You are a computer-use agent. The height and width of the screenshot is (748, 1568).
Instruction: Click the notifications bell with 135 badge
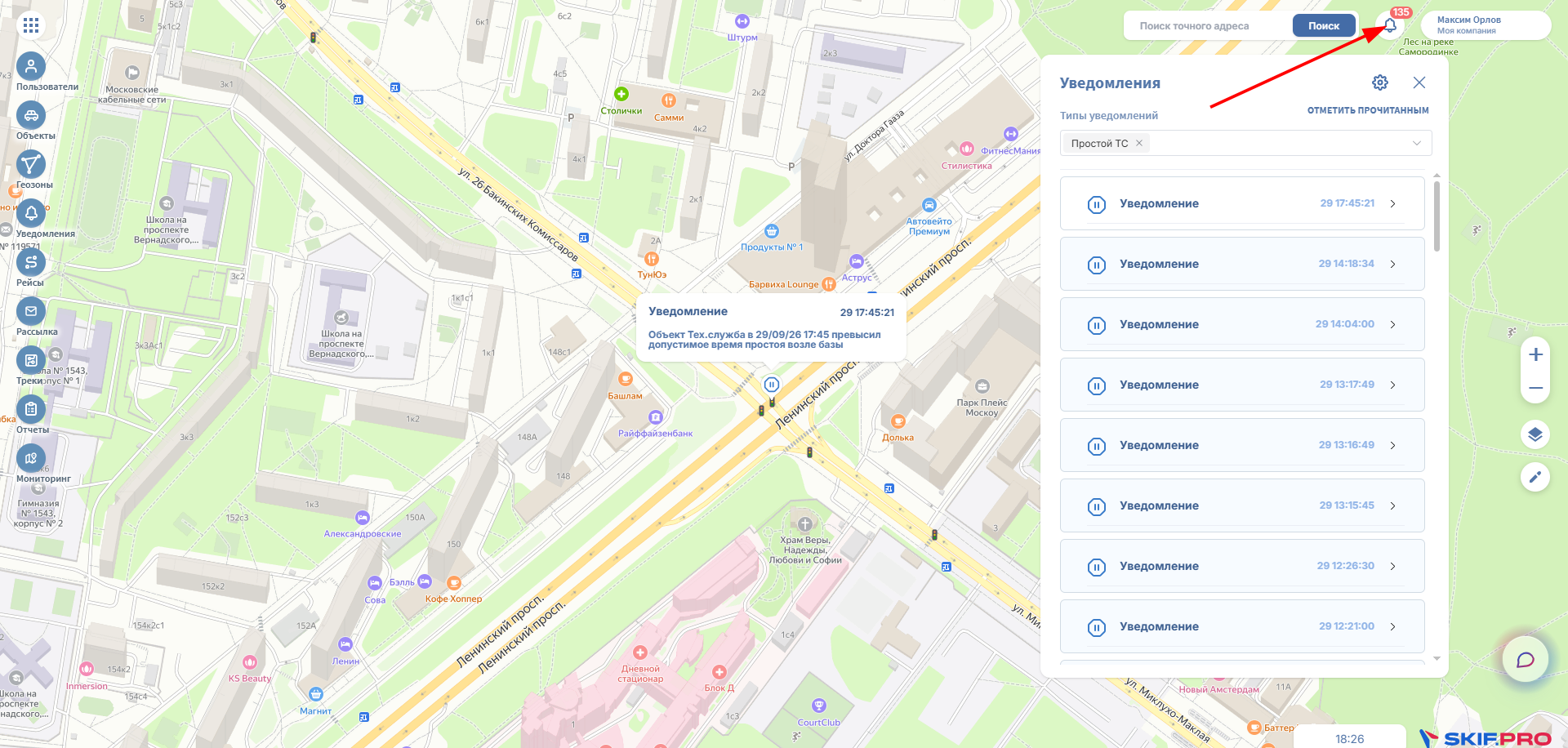point(1390,25)
